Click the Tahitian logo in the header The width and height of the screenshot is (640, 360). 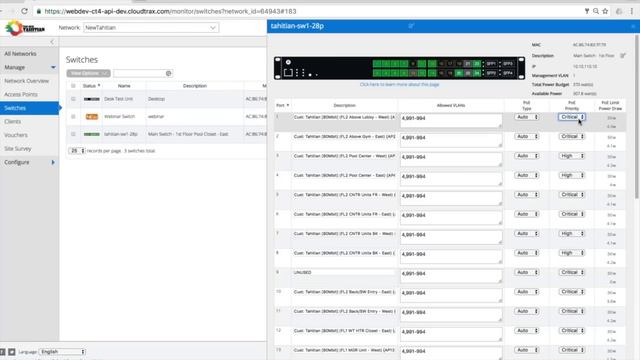point(25,28)
